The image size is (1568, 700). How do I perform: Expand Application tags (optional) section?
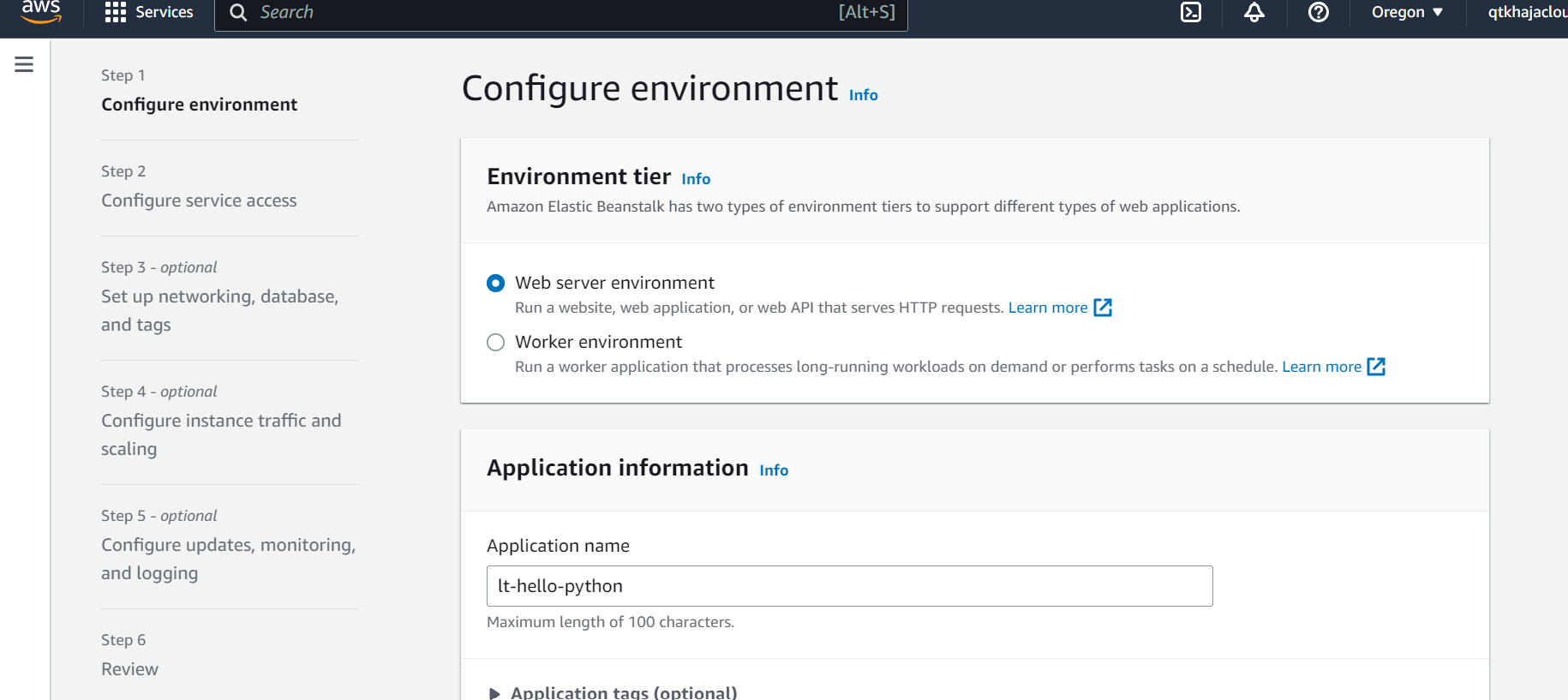(613, 692)
